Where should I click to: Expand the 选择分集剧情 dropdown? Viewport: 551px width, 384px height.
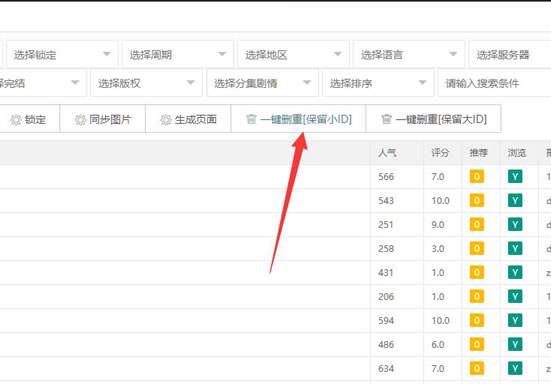pyautogui.click(x=262, y=83)
